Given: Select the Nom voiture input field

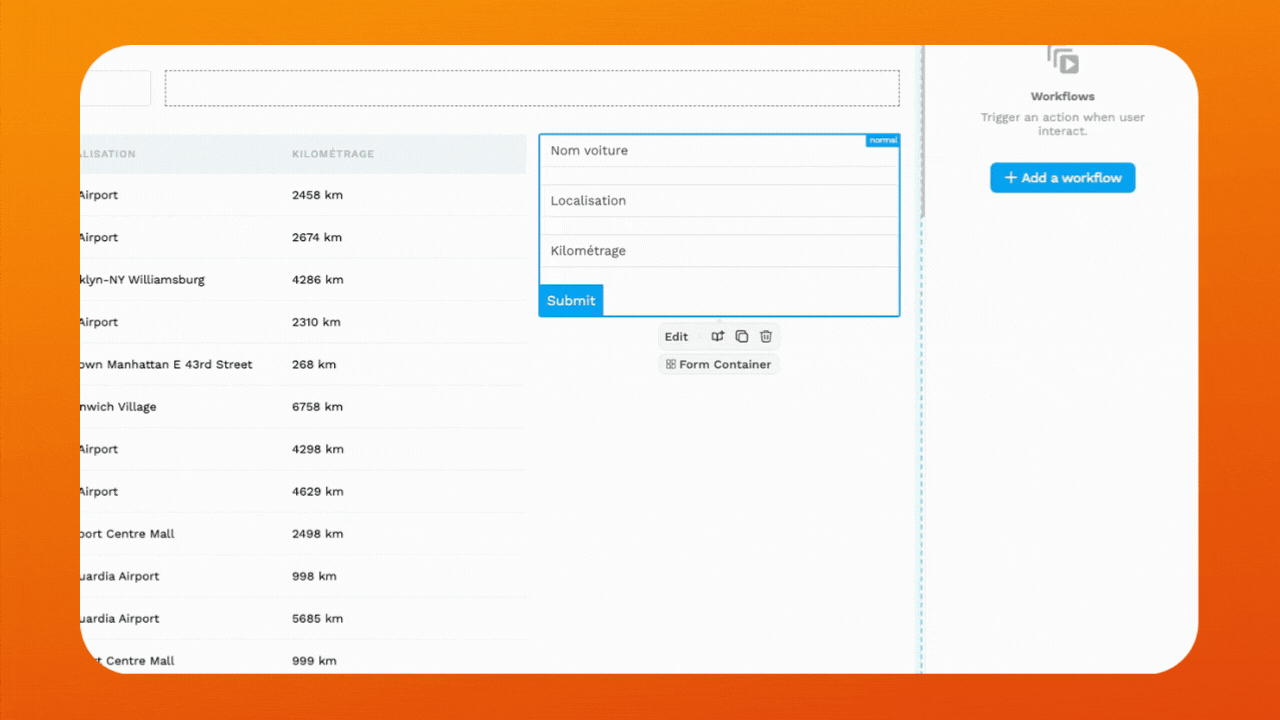Looking at the screenshot, I should pos(718,155).
